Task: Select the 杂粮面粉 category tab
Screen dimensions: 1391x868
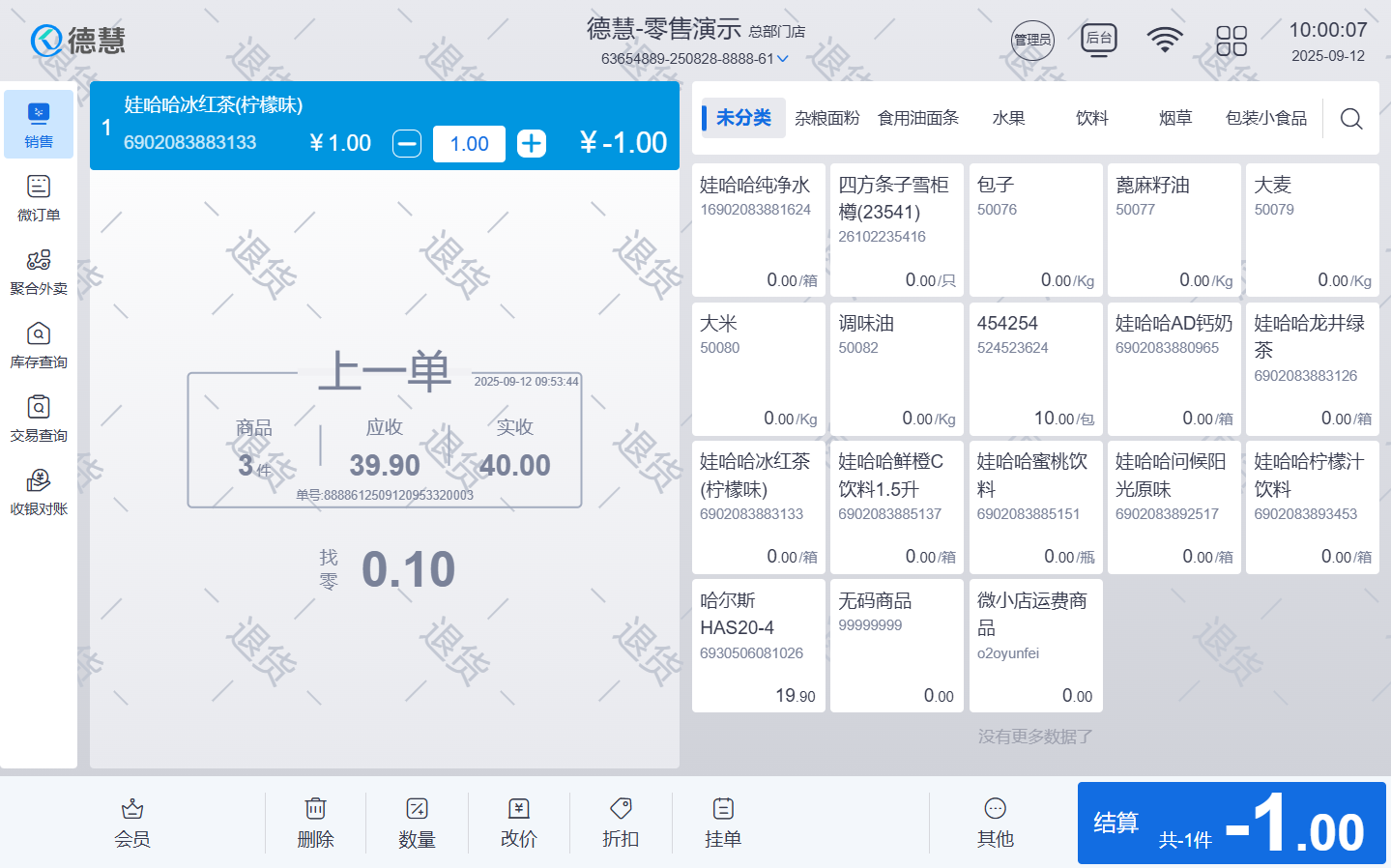Action: point(826,118)
